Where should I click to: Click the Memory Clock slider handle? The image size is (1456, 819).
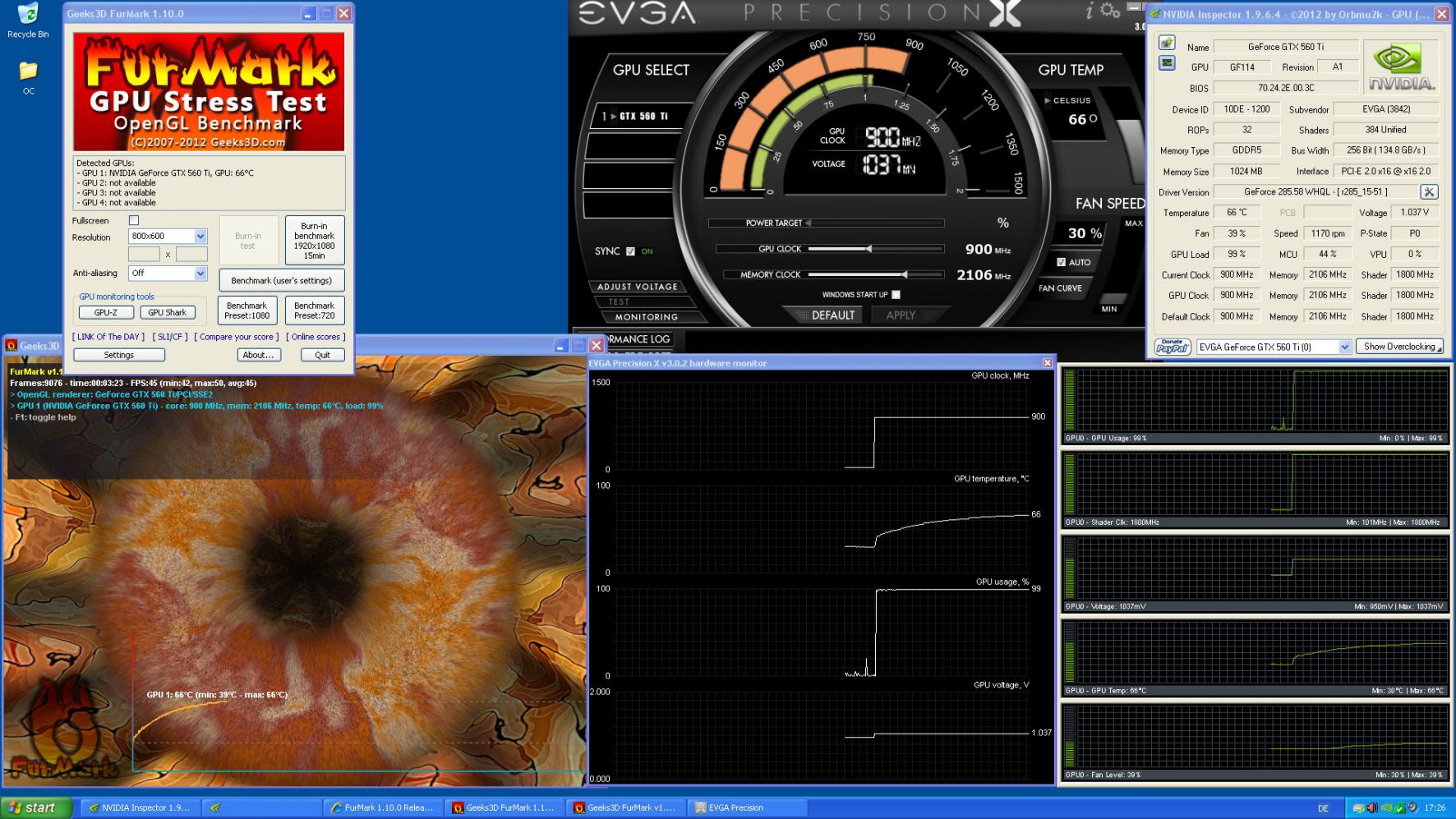(905, 274)
